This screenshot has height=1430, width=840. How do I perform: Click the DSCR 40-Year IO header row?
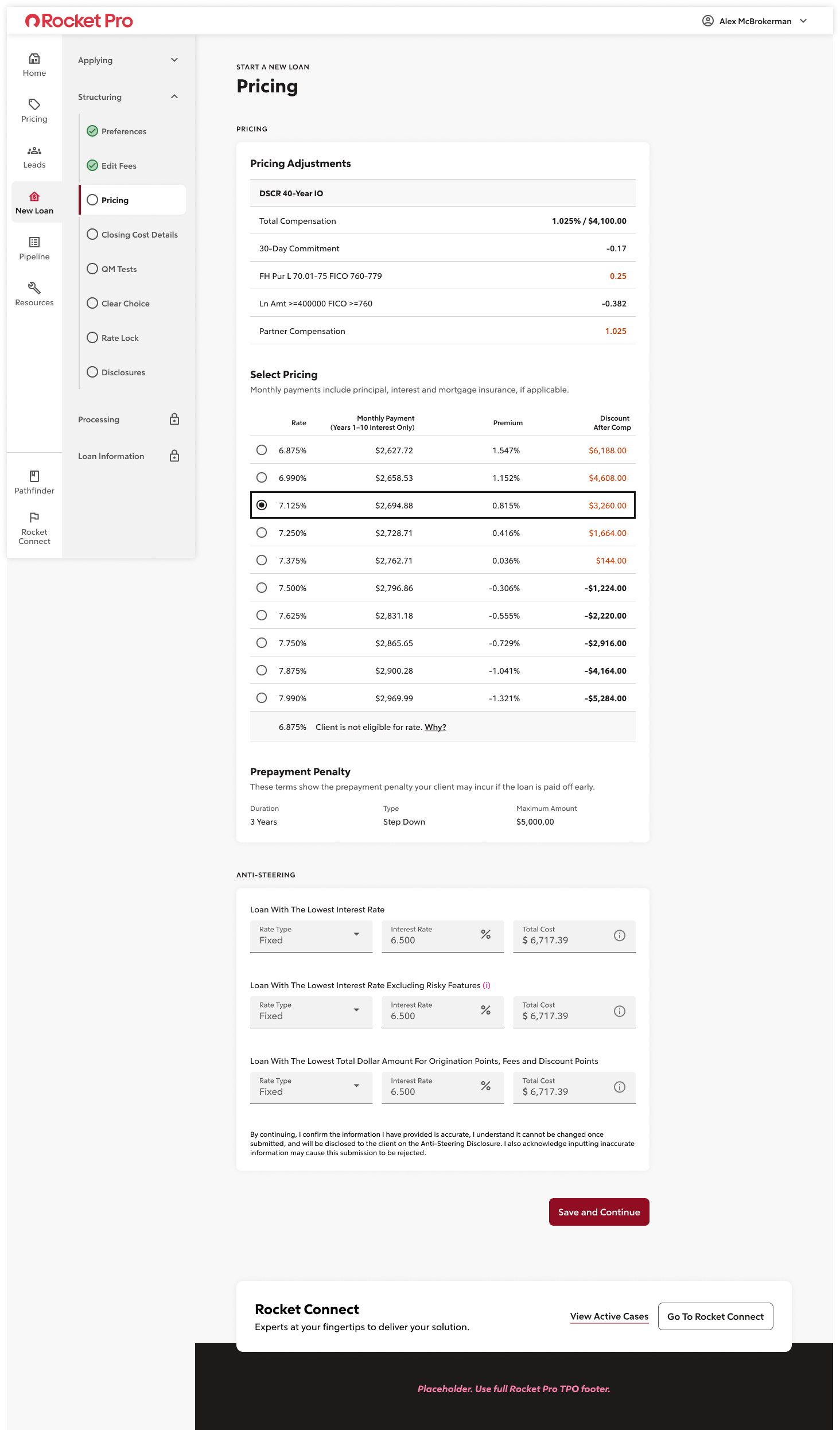click(x=443, y=193)
